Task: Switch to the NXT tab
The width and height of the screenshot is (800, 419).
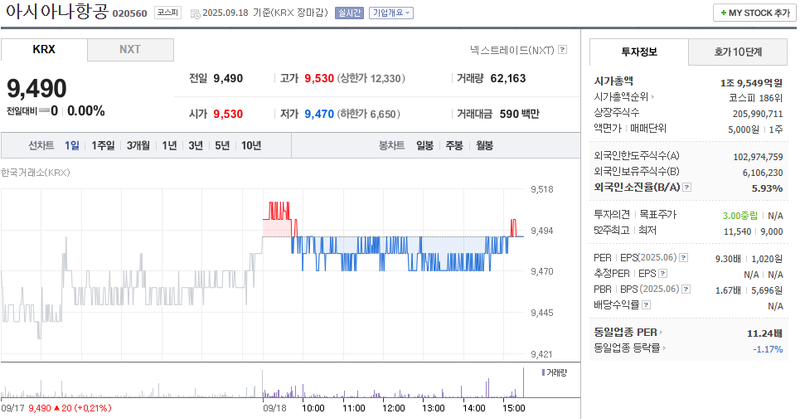Action: (x=130, y=50)
